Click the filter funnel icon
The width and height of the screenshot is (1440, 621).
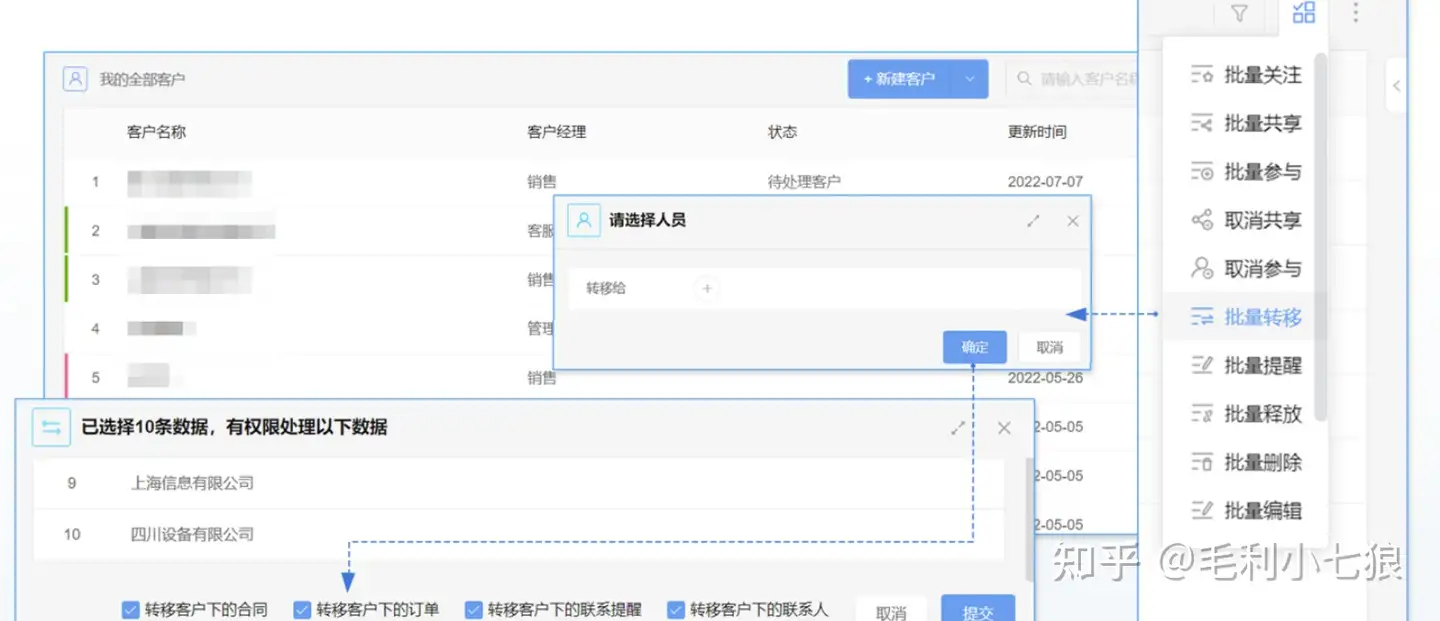[1240, 14]
